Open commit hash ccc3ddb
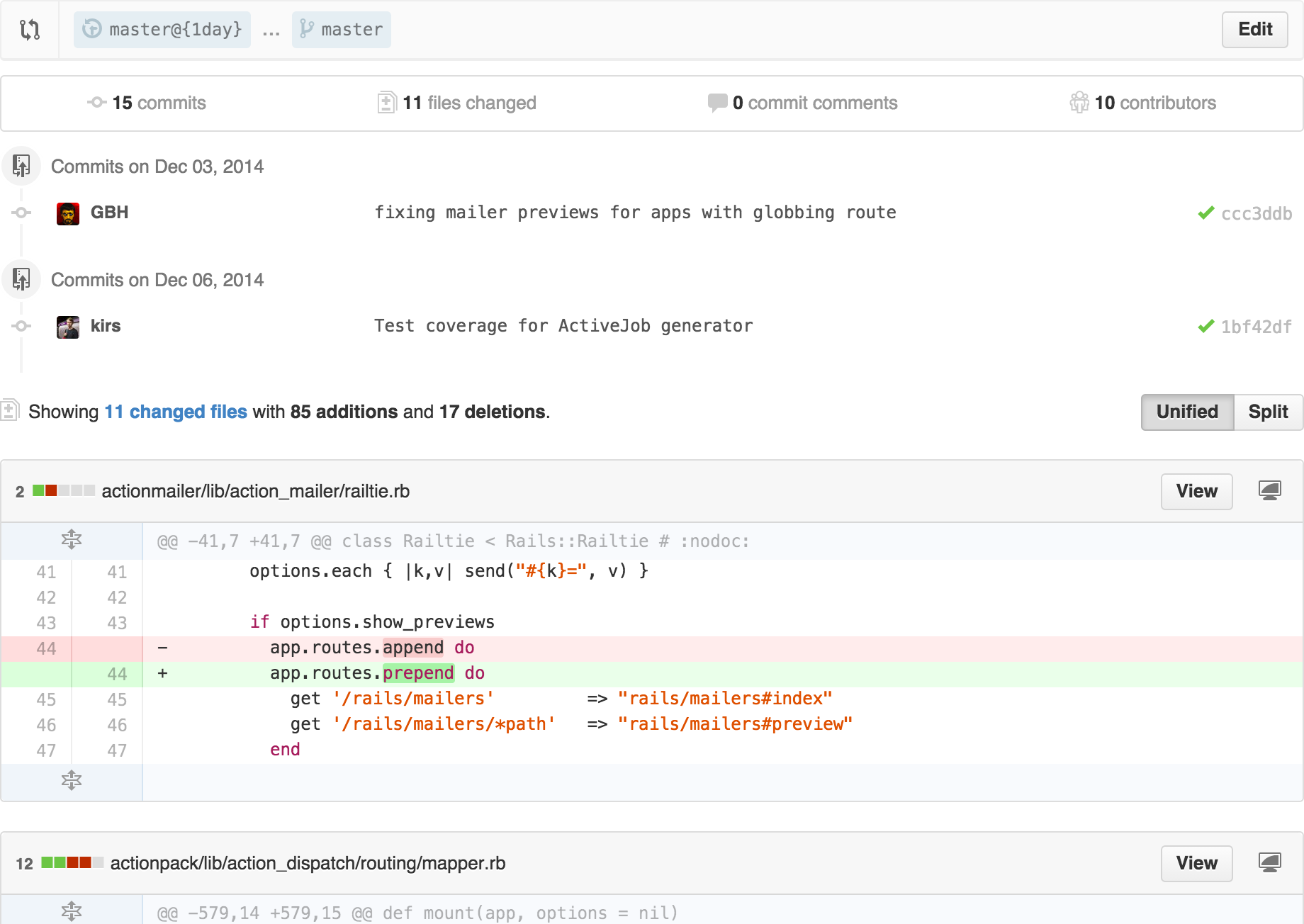This screenshot has width=1304, height=924. coord(1257,213)
